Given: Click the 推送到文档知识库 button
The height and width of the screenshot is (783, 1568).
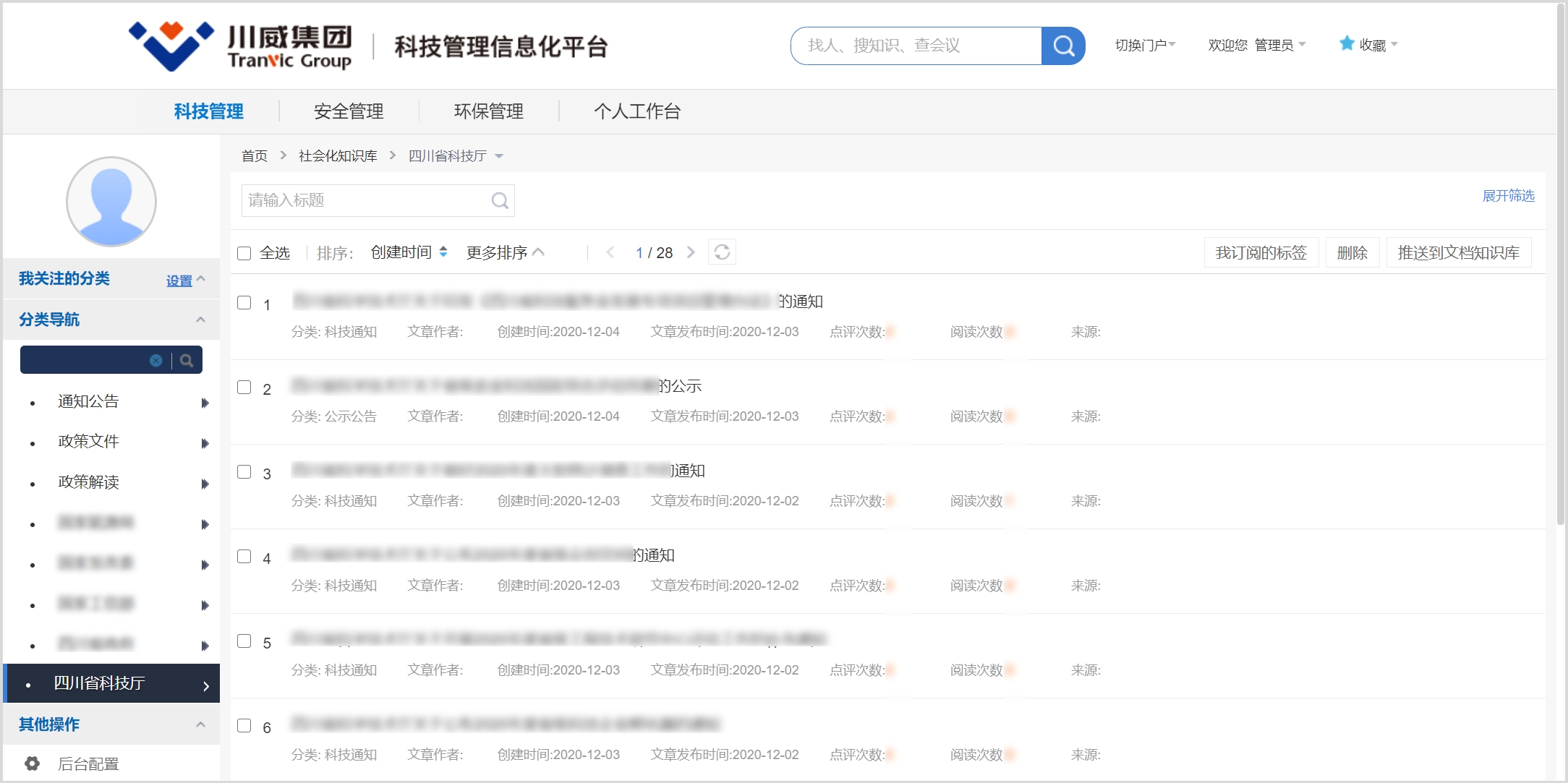Looking at the screenshot, I should pos(1459,252).
